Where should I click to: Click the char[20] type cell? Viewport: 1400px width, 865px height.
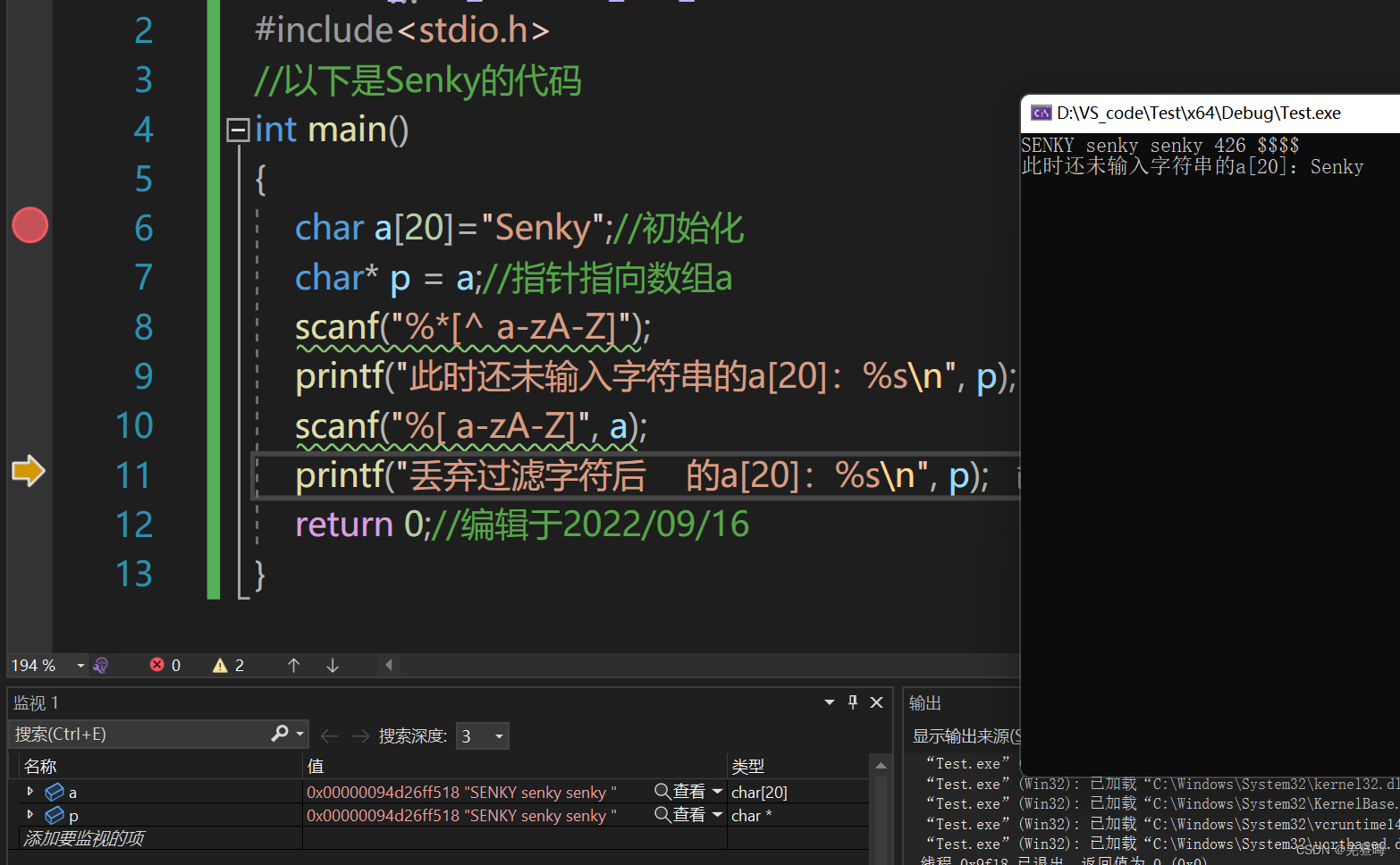coord(760,793)
